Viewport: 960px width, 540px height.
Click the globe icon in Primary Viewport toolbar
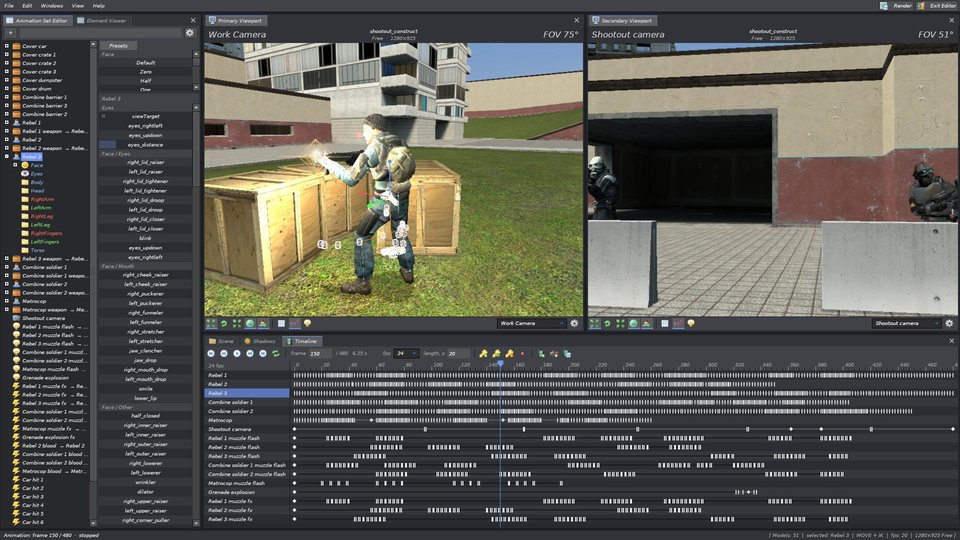click(x=250, y=323)
